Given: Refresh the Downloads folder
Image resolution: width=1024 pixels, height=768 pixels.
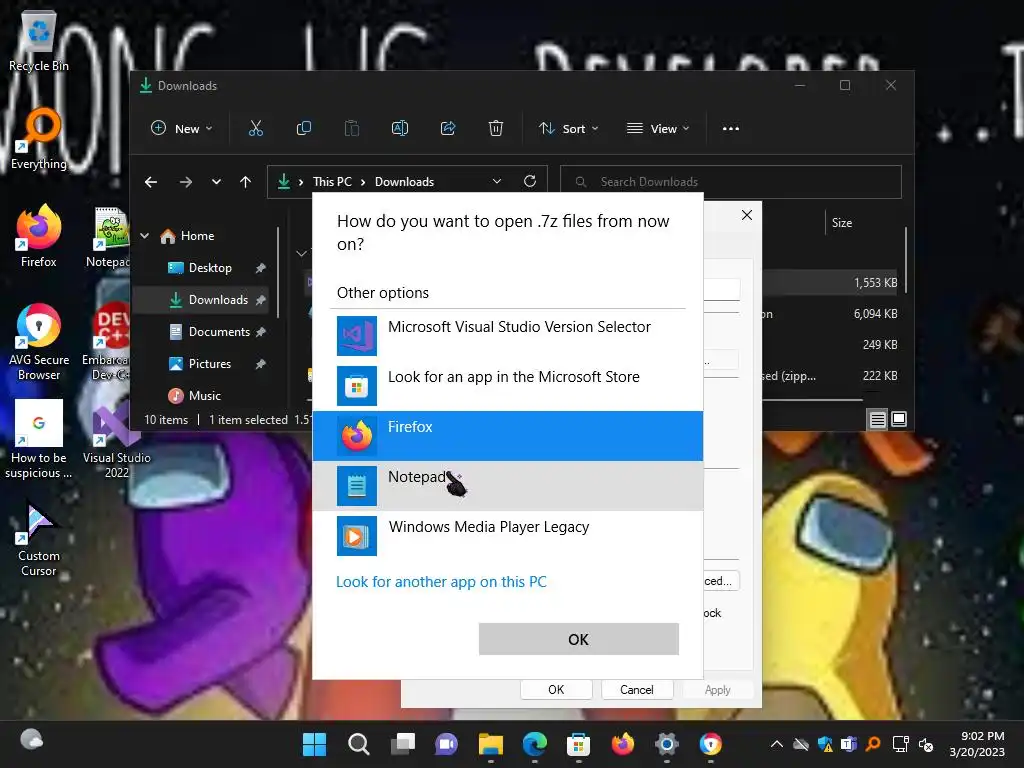Looking at the screenshot, I should (530, 181).
